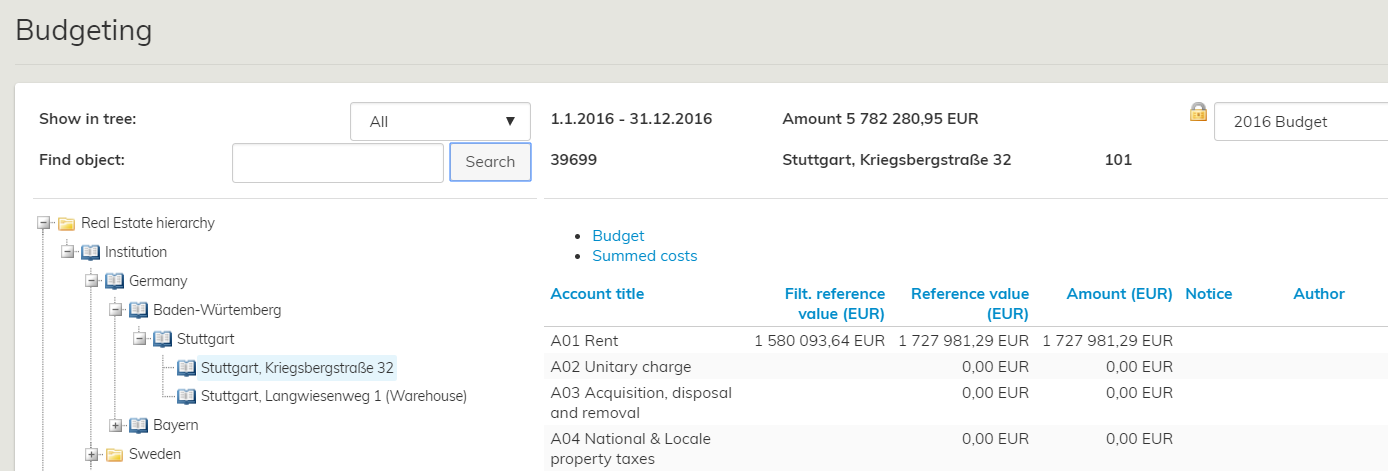The height and width of the screenshot is (471, 1388).
Task: Expand the Bayern tree node
Action: pos(116,426)
